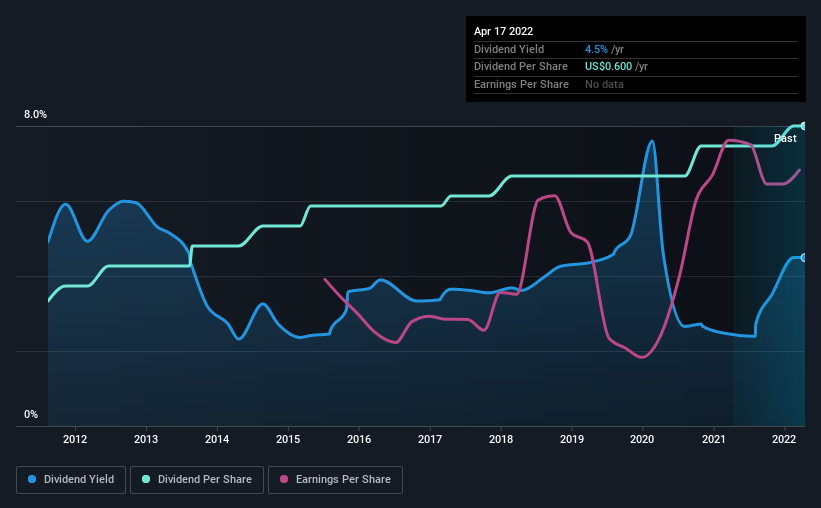Click the 2020 dividend yield peak

(x=651, y=141)
